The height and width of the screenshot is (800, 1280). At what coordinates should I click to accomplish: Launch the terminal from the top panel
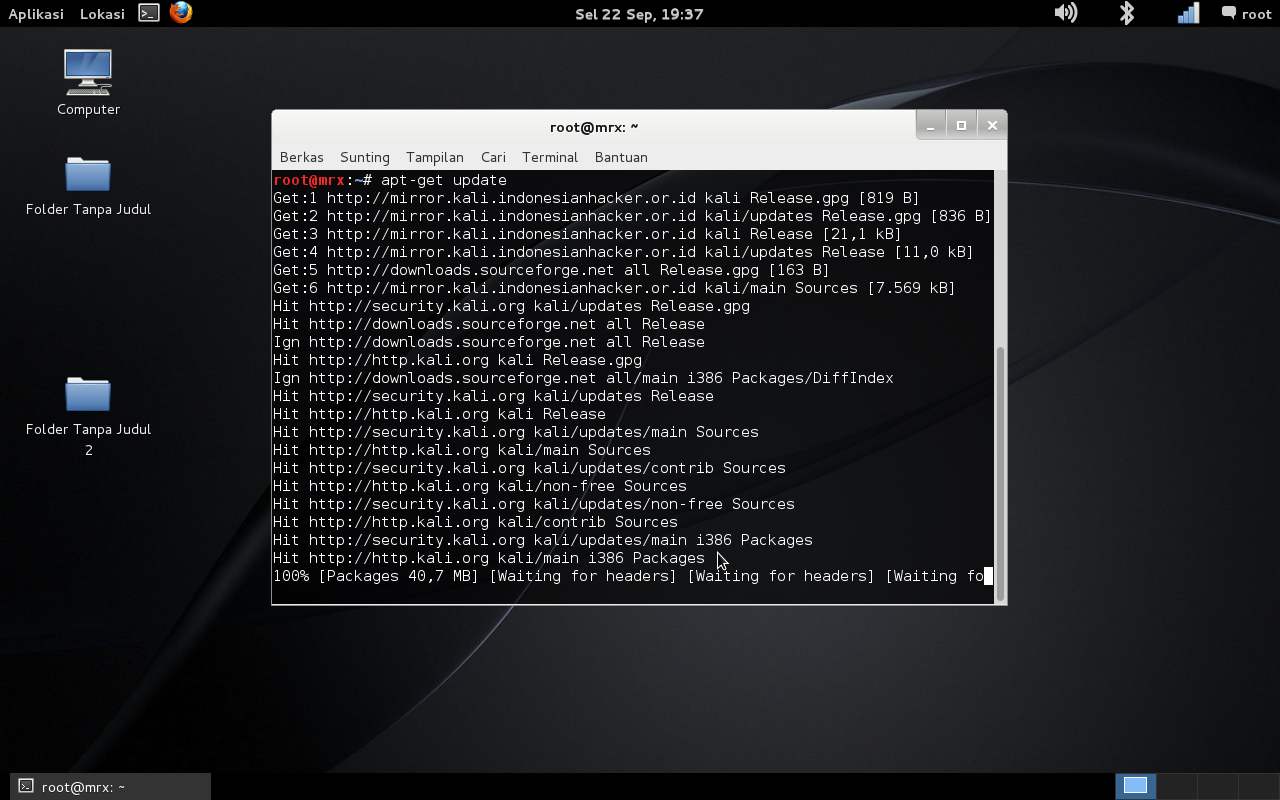149,13
